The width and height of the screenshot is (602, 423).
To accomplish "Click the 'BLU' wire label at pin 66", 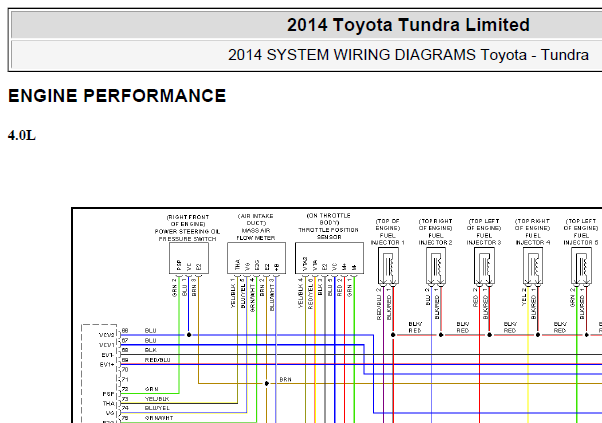I will click(150, 330).
